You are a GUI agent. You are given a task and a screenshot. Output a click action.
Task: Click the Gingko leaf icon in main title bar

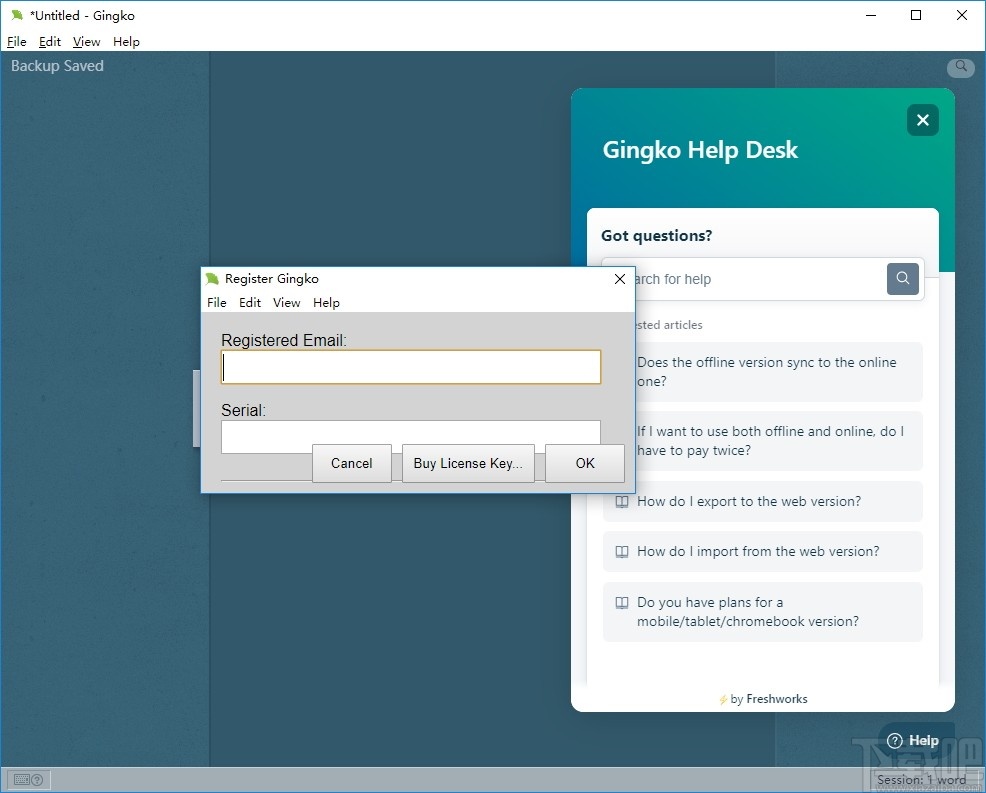[x=16, y=16]
